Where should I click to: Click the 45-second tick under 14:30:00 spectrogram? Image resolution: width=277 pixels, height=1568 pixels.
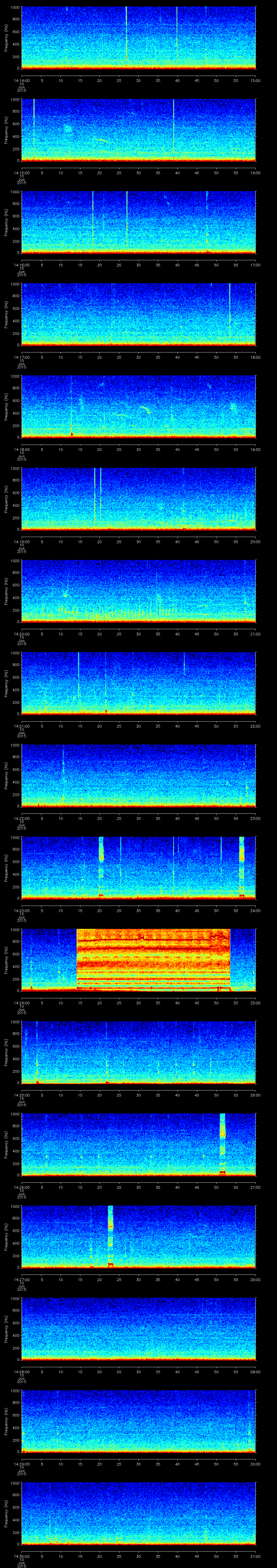click(x=197, y=1556)
